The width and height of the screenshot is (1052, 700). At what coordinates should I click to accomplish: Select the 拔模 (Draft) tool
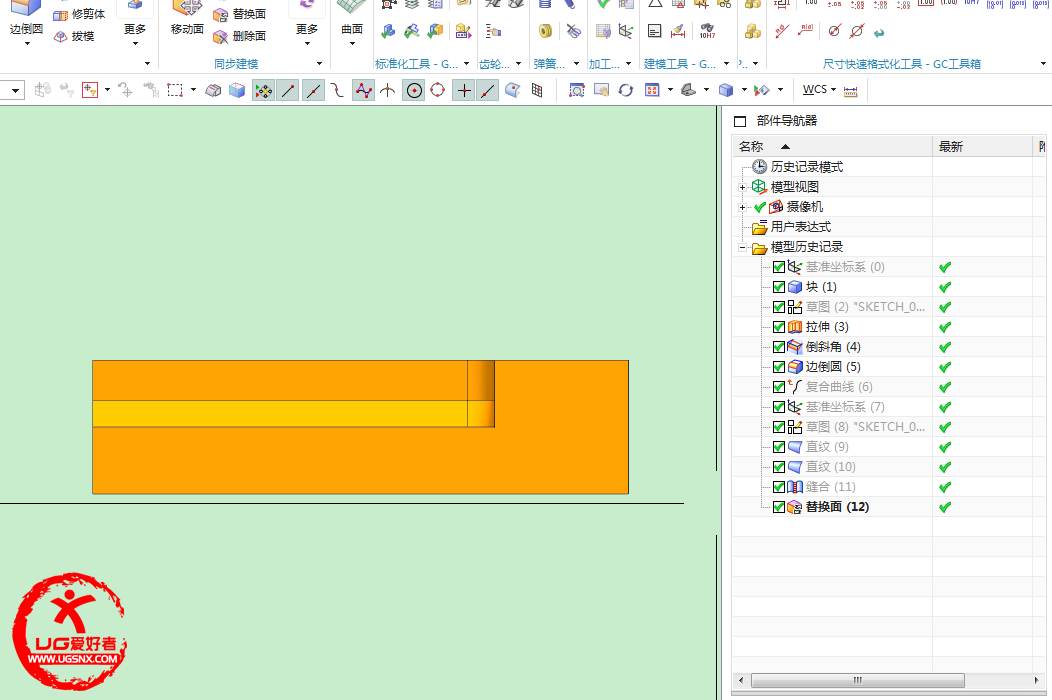tap(74, 36)
